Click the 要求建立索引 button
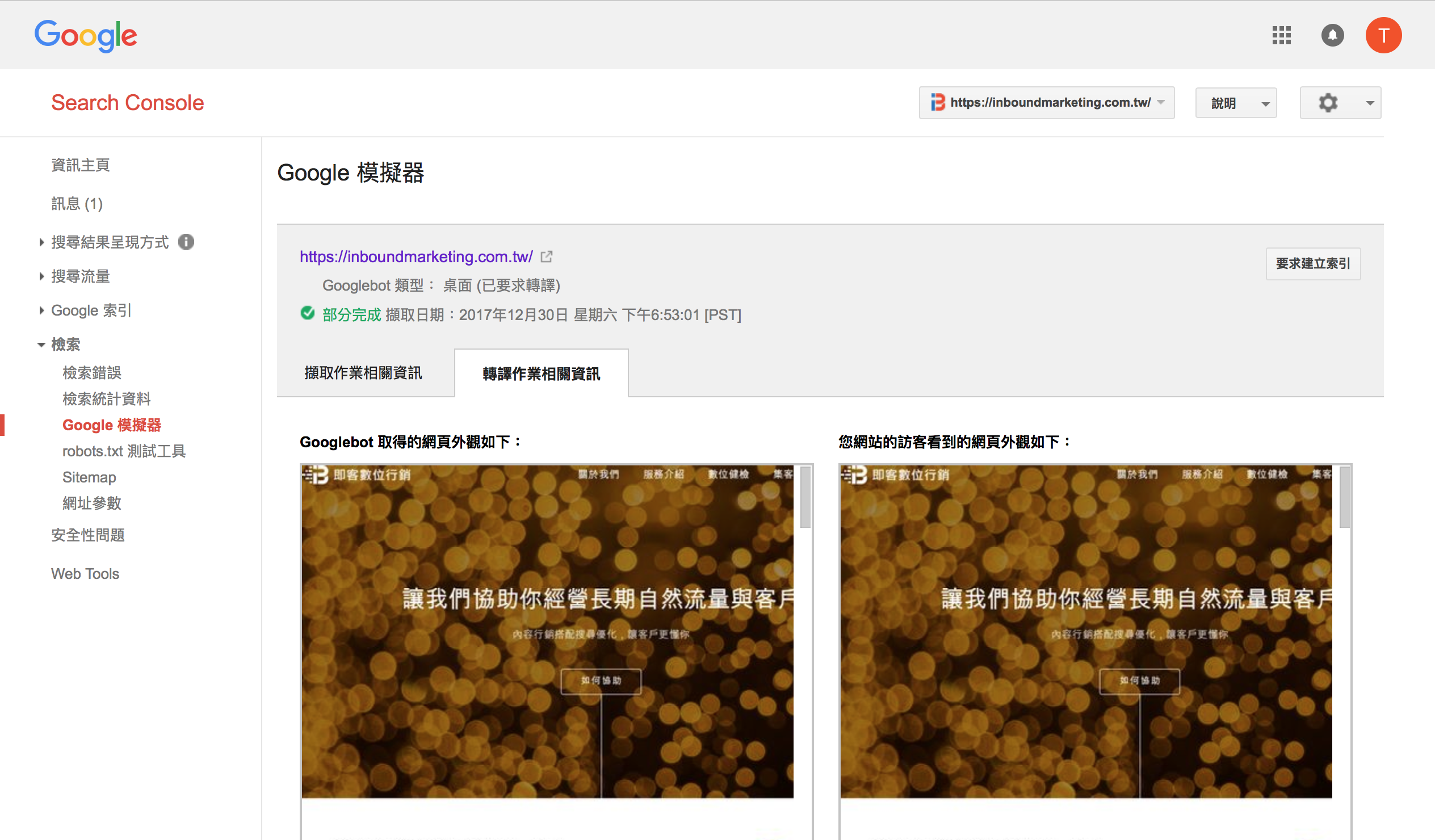The width and height of the screenshot is (1435, 840). pos(1312,264)
